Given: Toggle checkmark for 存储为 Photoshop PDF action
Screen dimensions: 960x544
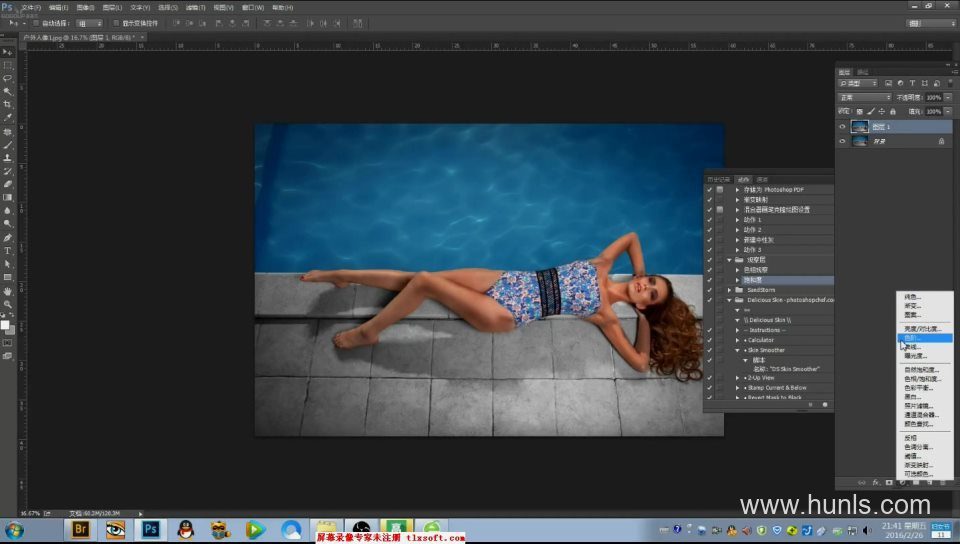Looking at the screenshot, I should [x=710, y=190].
